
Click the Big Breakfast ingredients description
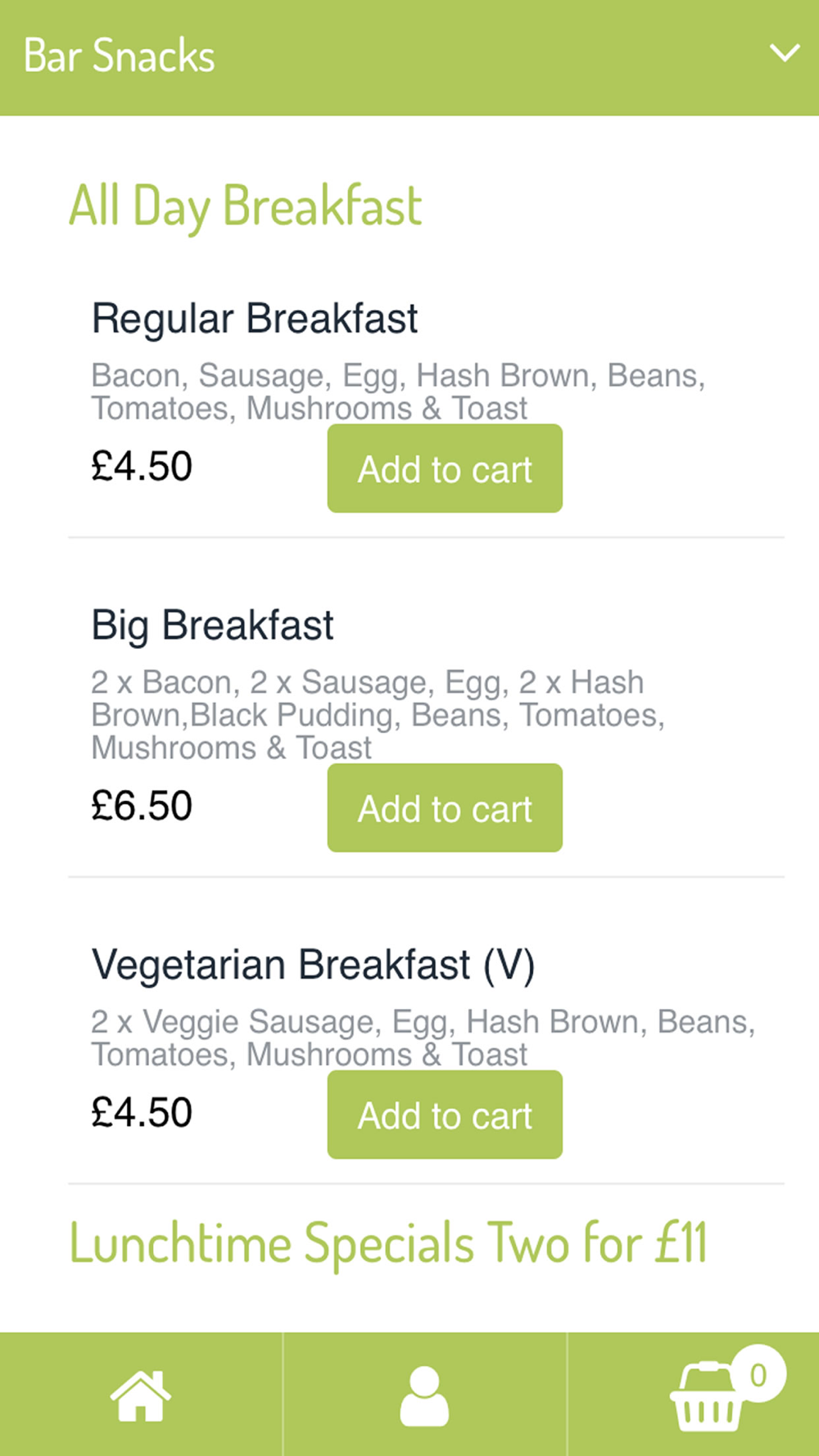pos(378,715)
